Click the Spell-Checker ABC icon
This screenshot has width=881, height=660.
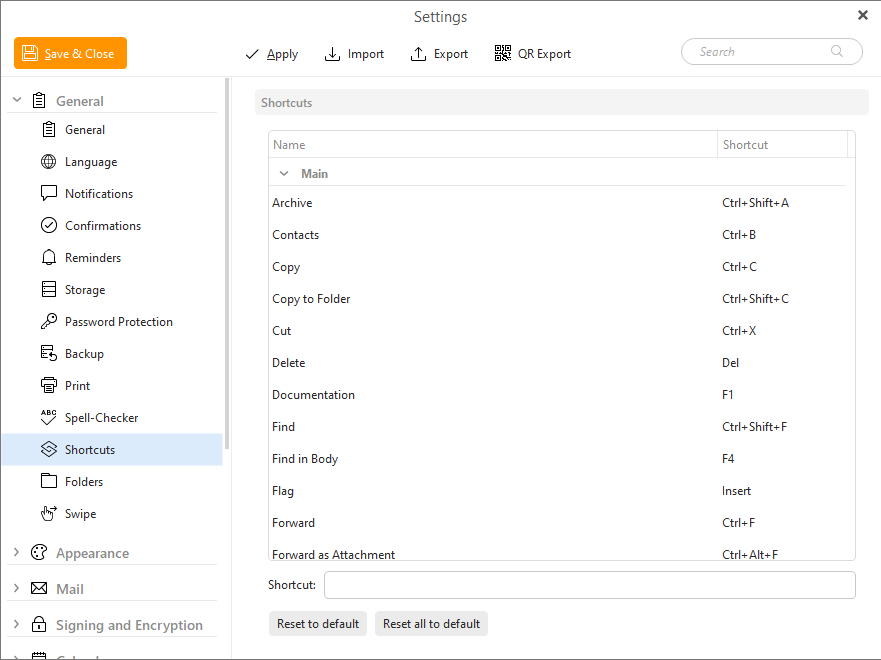click(48, 418)
